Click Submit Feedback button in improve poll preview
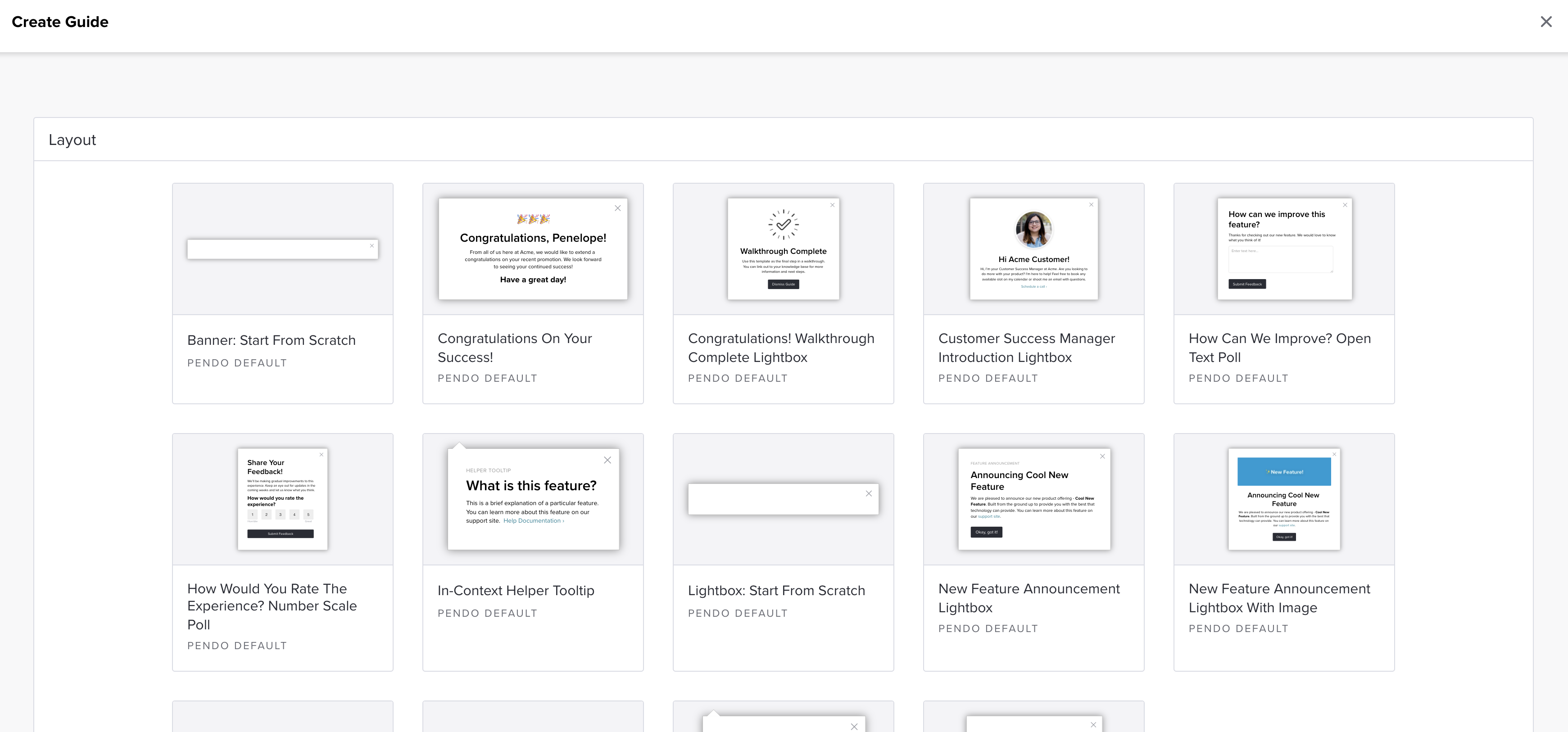The width and height of the screenshot is (1568, 732). (1246, 284)
